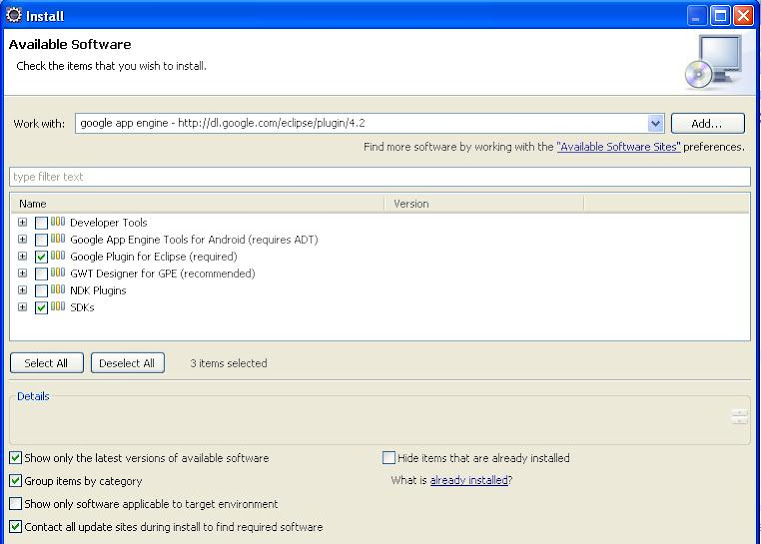Uncheck Google Plugin for Eclipse checkbox
Image resolution: width=761 pixels, height=544 pixels.
pos(41,257)
